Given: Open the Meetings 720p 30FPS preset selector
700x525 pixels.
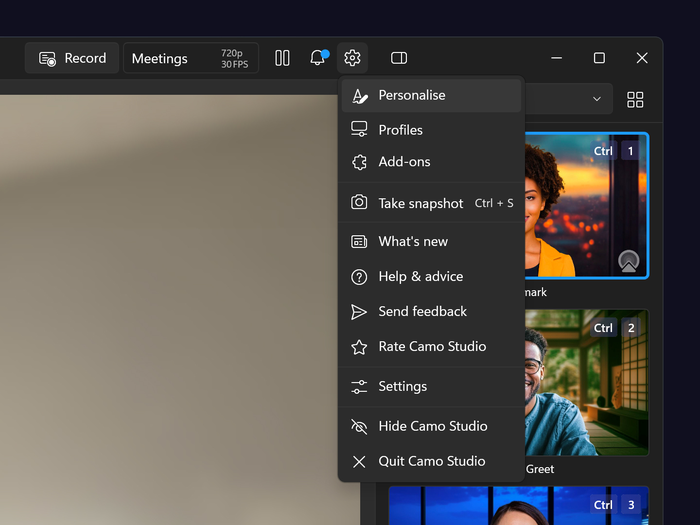Looking at the screenshot, I should (x=191, y=58).
